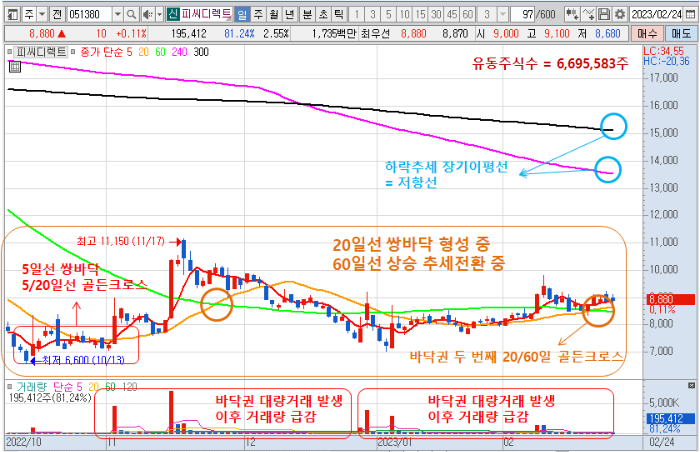Click the 최우선 bid price 8,870
Image resolution: width=700 pixels, height=452 pixels.
pyautogui.click(x=455, y=33)
